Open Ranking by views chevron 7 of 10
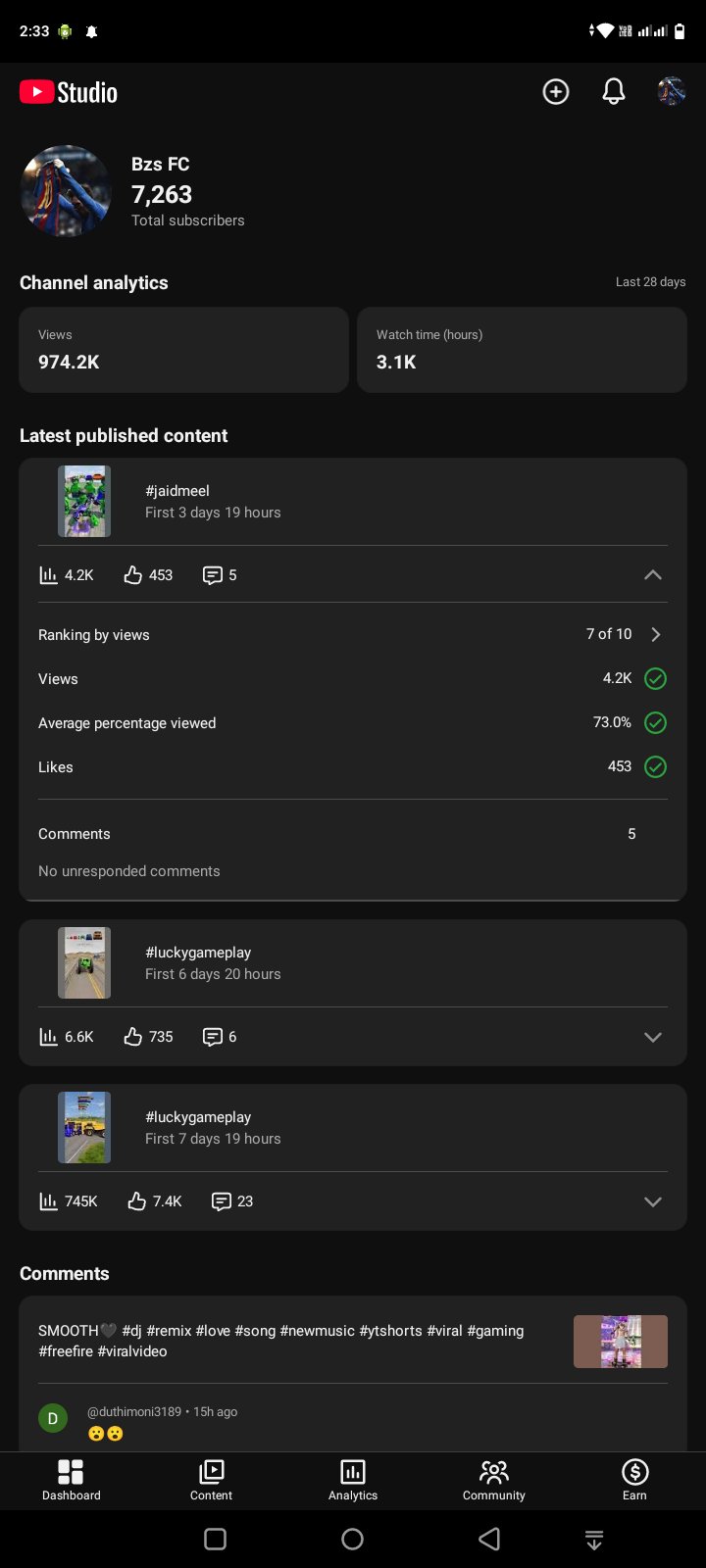 (656, 634)
